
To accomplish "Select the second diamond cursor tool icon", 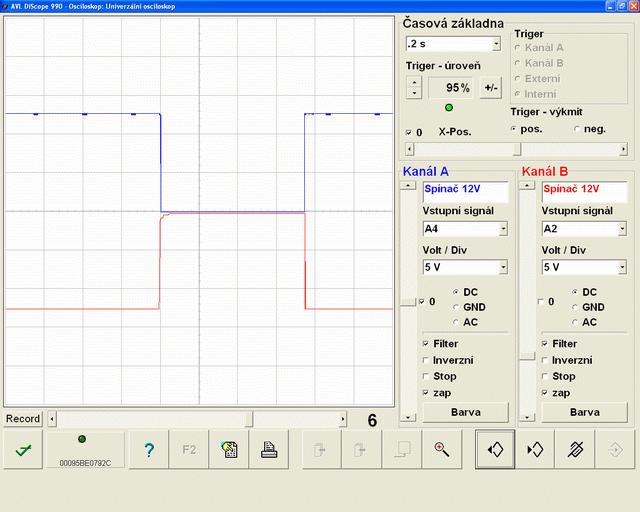I will [535, 450].
